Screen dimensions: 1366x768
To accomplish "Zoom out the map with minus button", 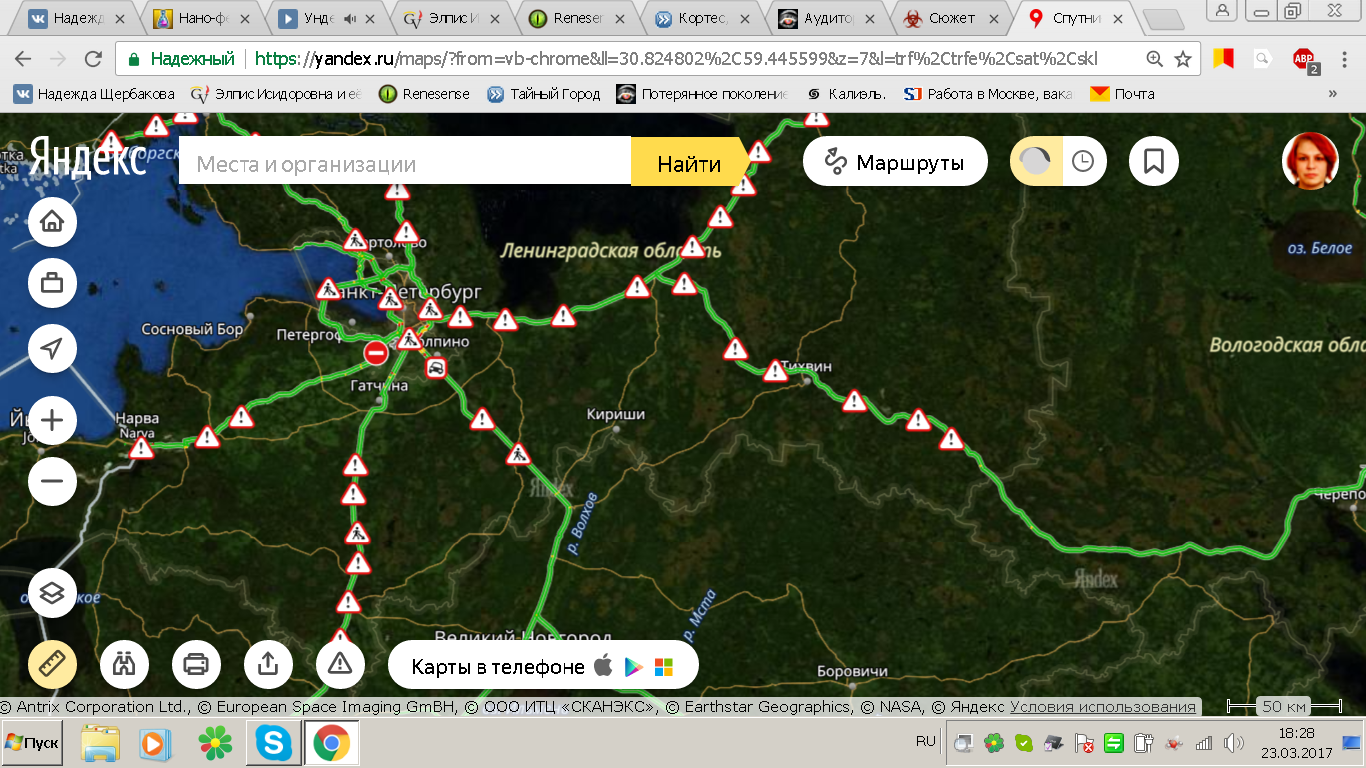I will (52, 482).
